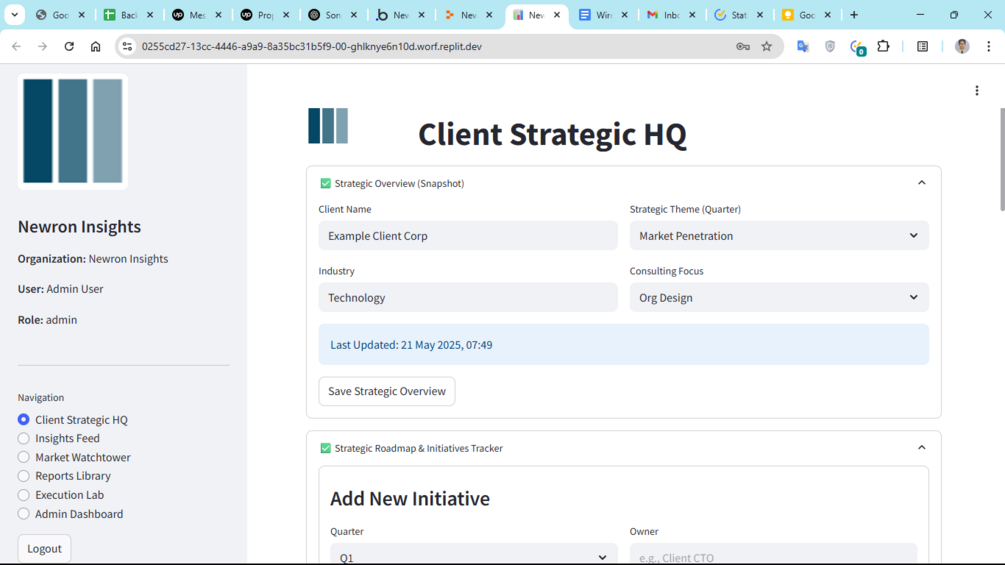Click the Client Strategic HQ page title

[552, 135]
